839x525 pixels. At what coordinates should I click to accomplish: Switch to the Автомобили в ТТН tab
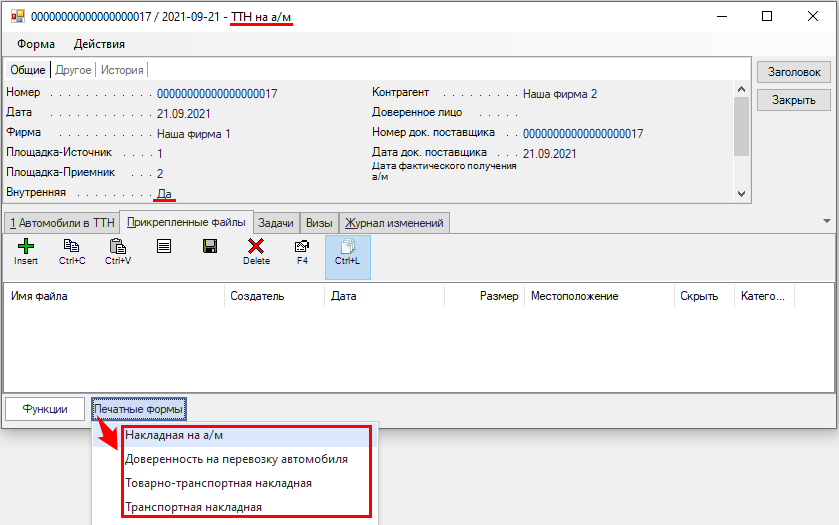coord(61,222)
